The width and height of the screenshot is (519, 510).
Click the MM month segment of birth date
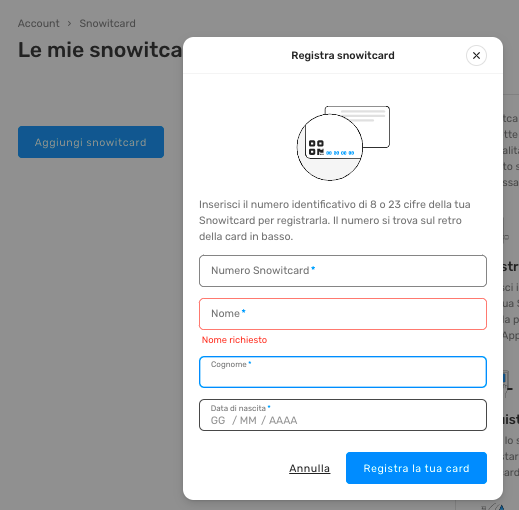(x=248, y=420)
